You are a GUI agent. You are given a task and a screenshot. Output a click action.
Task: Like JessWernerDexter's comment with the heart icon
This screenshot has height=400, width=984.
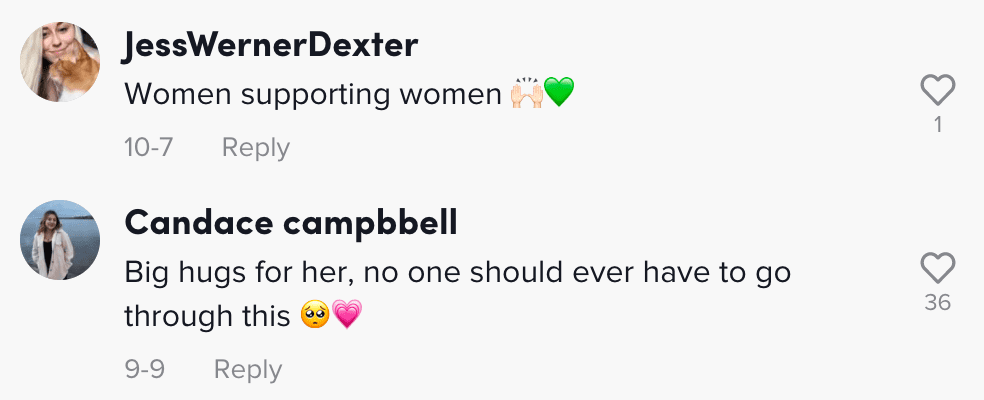point(938,90)
